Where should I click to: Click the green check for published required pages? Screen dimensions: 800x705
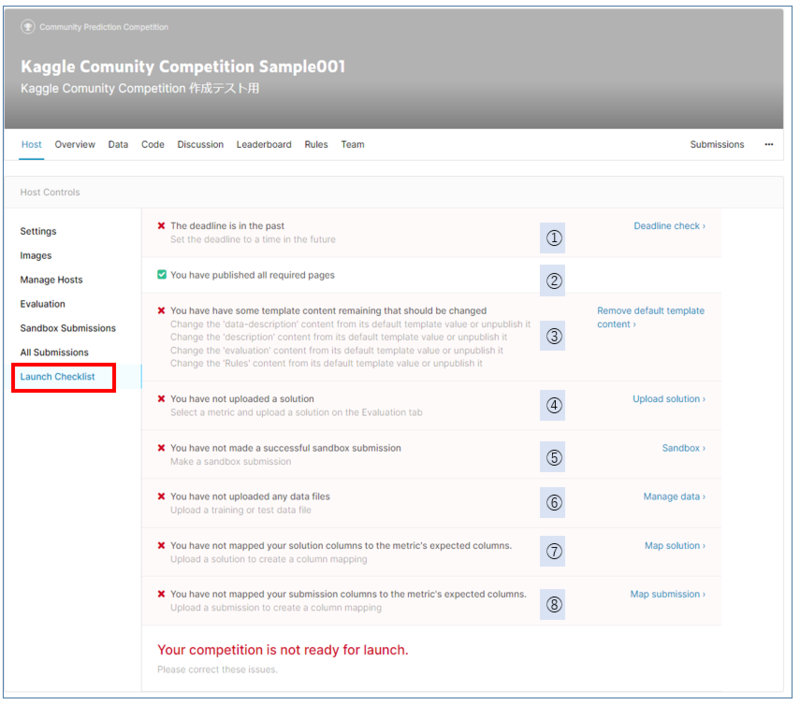(161, 274)
